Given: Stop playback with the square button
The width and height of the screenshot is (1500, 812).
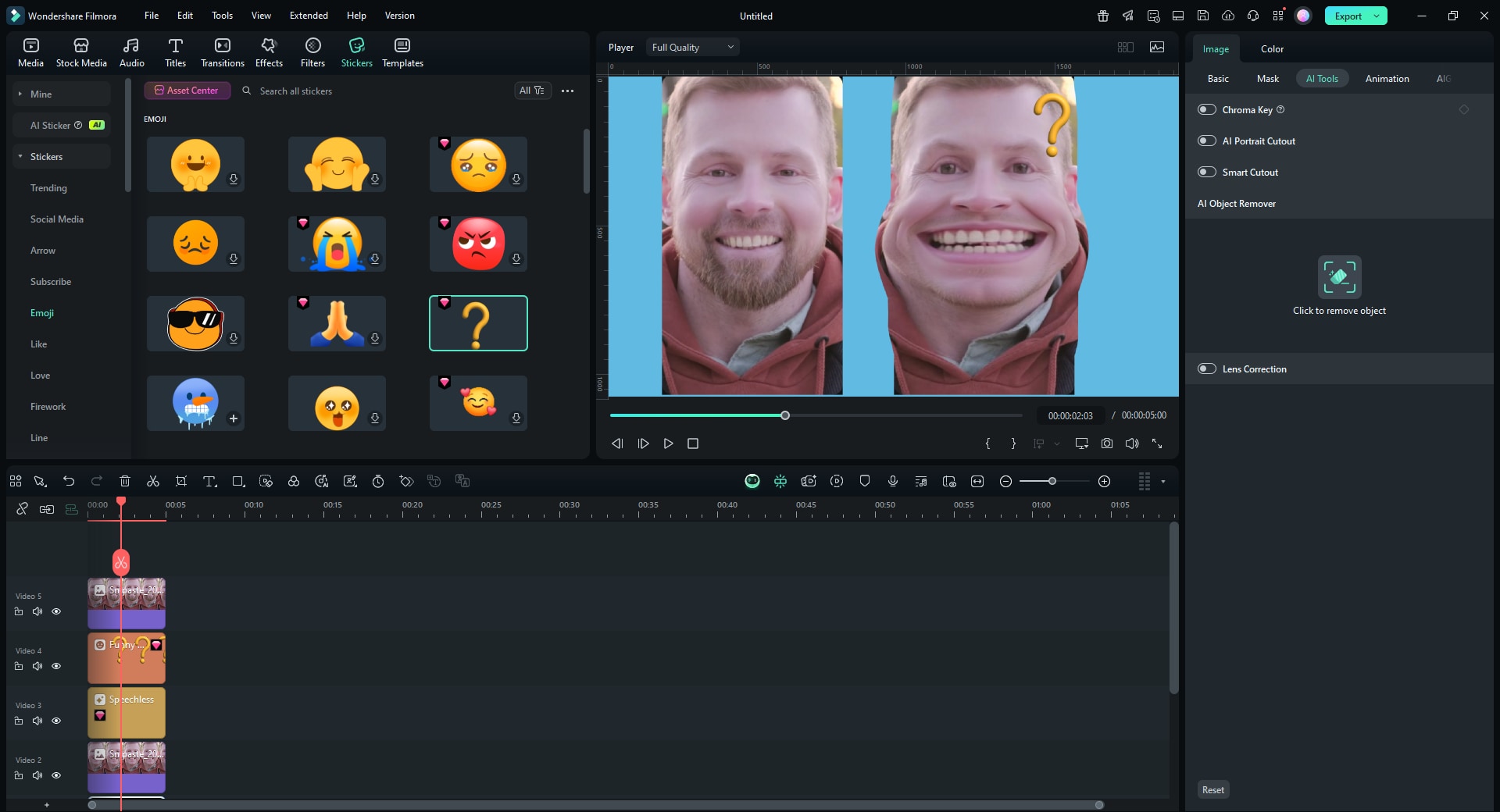Looking at the screenshot, I should [692, 443].
